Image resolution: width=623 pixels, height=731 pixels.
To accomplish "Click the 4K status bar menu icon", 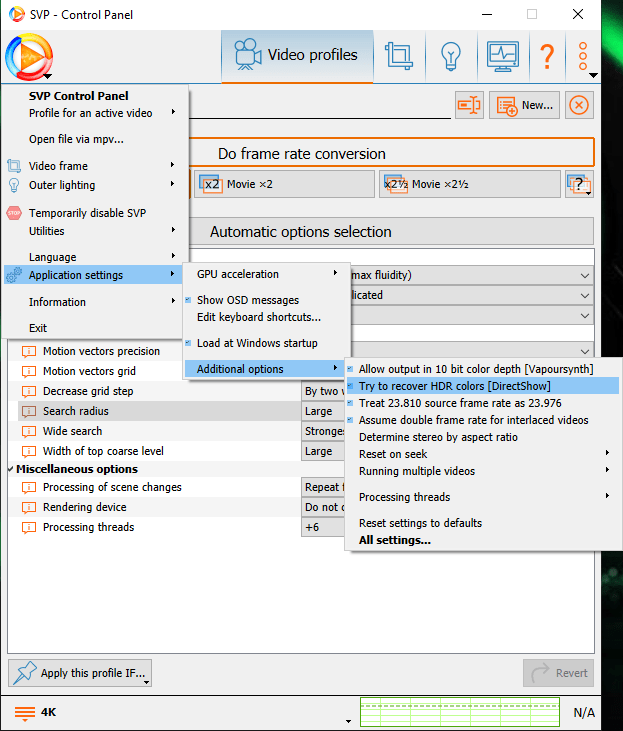I will click(25, 713).
